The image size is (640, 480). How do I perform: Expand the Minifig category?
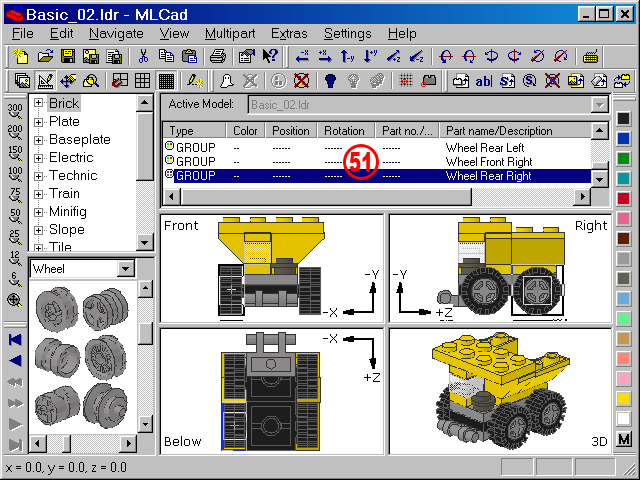38,212
